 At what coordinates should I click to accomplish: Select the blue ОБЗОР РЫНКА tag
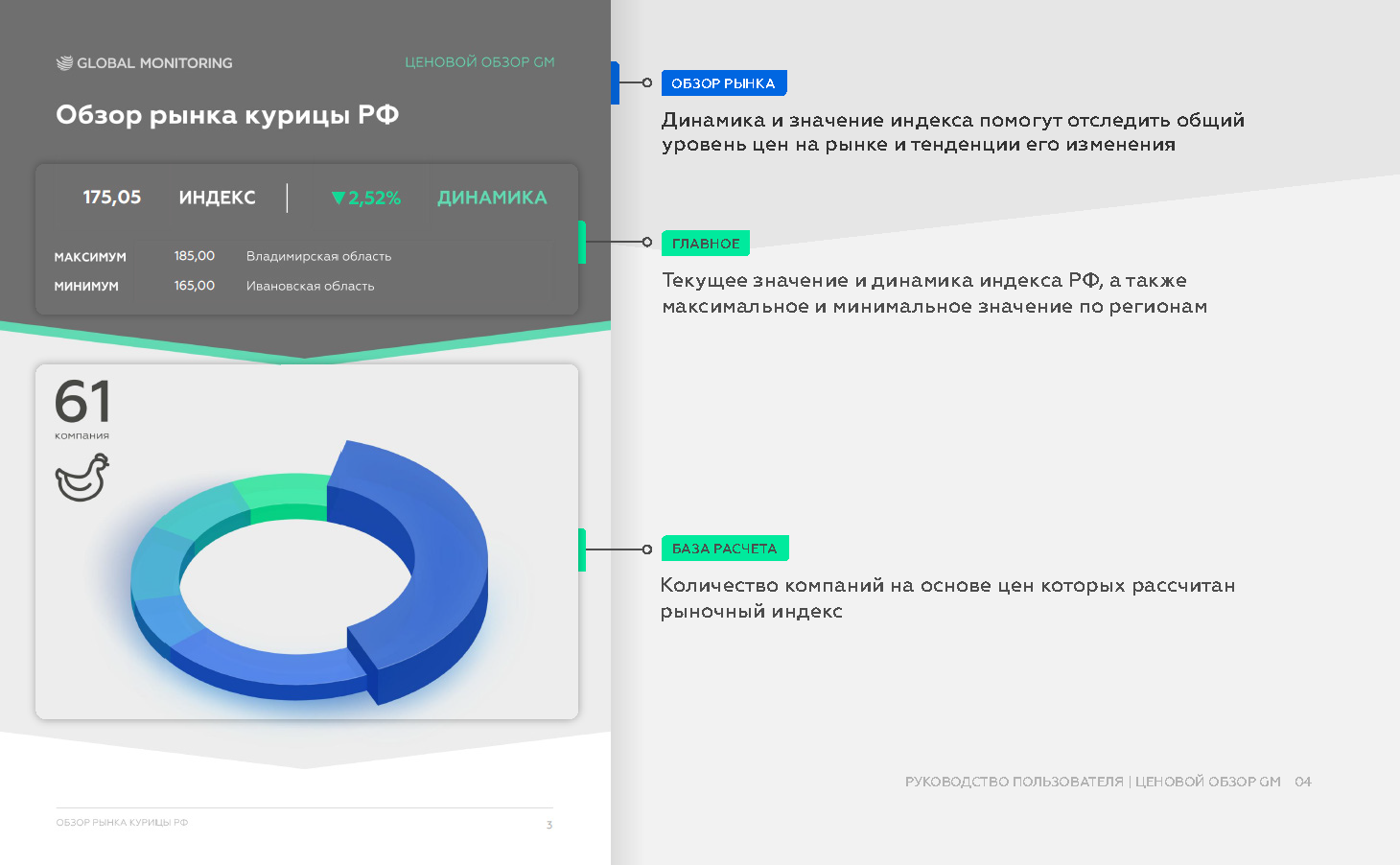coord(724,82)
